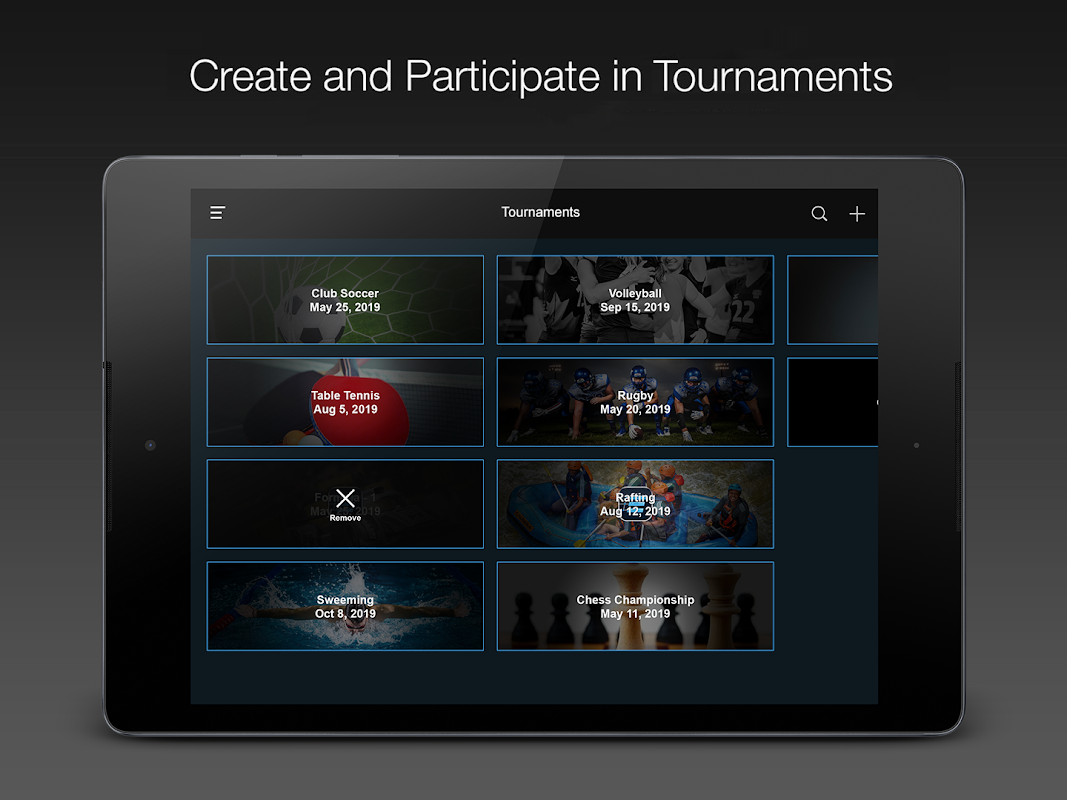Add a new tournament with plus icon
Viewport: 1067px width, 800px height.
857,214
